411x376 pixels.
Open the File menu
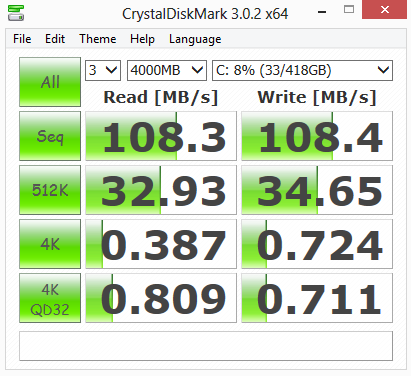(22, 39)
